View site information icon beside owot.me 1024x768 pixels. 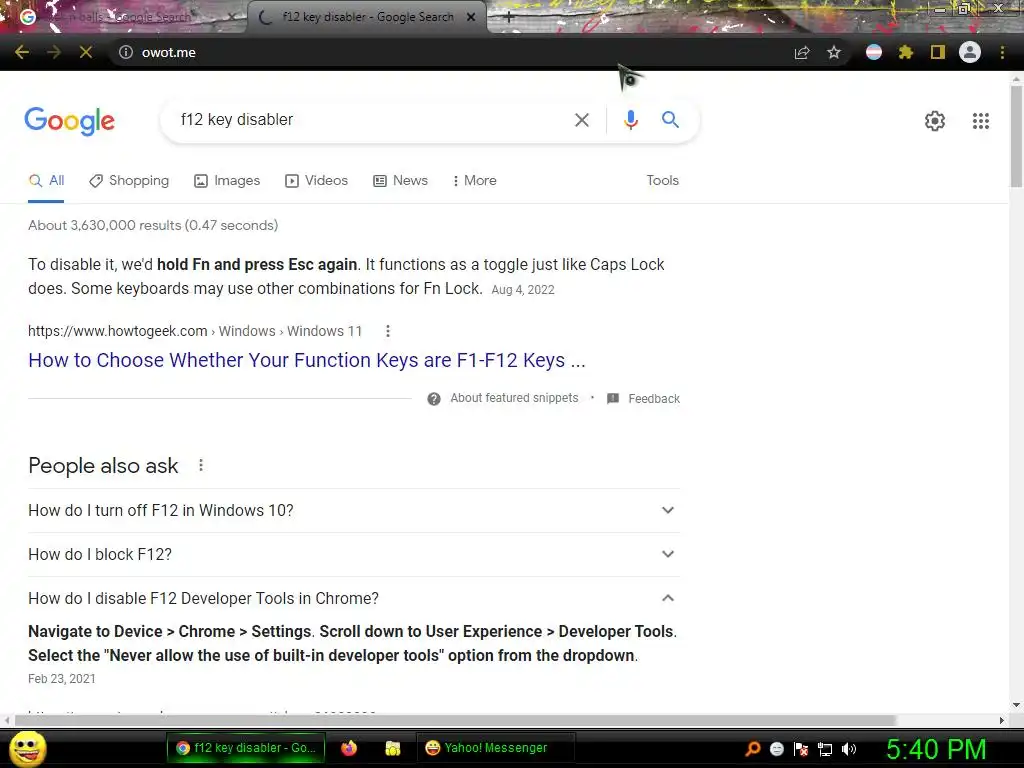click(125, 52)
